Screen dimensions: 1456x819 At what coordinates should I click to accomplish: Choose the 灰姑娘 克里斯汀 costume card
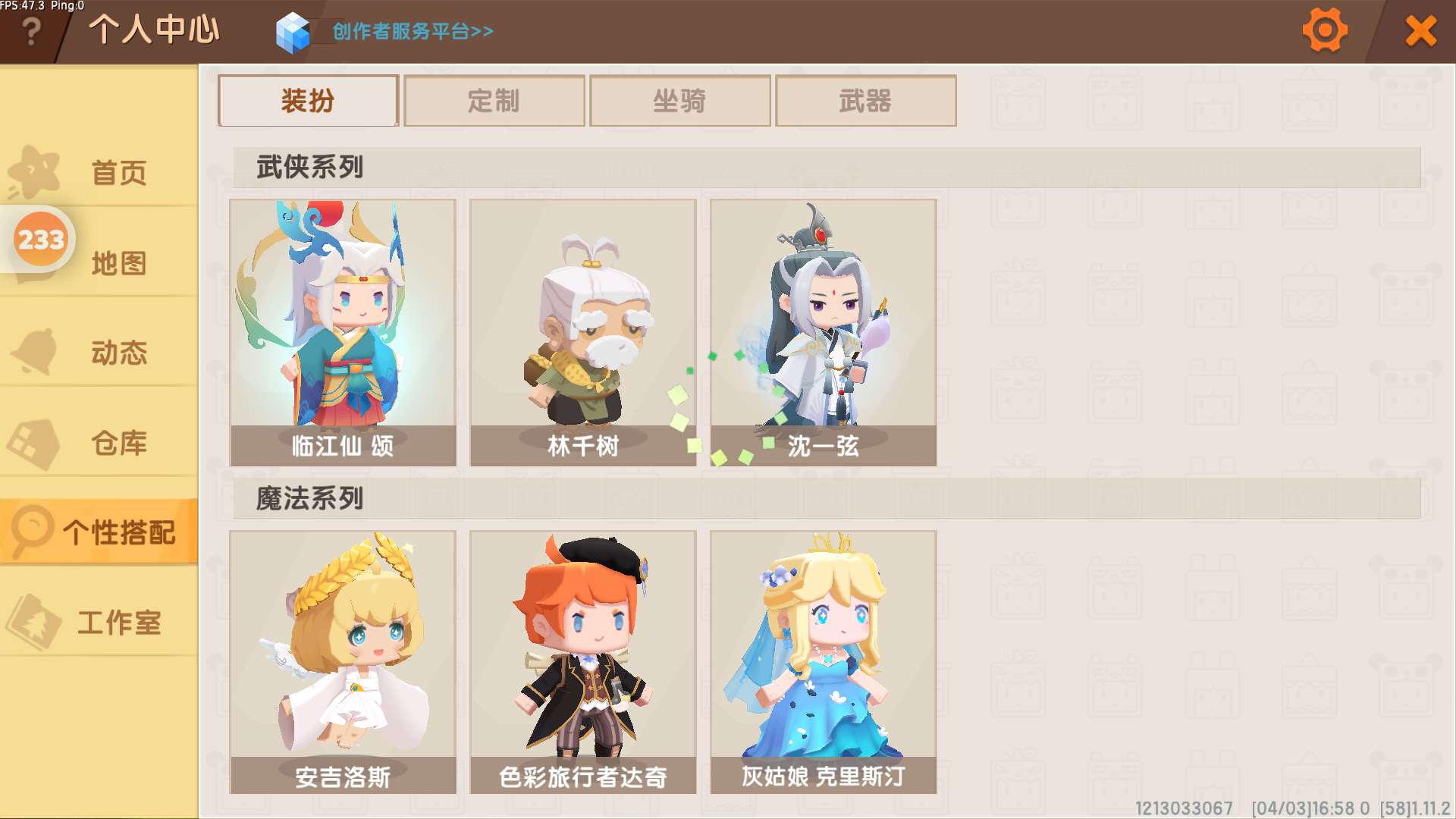pyautogui.click(x=824, y=662)
